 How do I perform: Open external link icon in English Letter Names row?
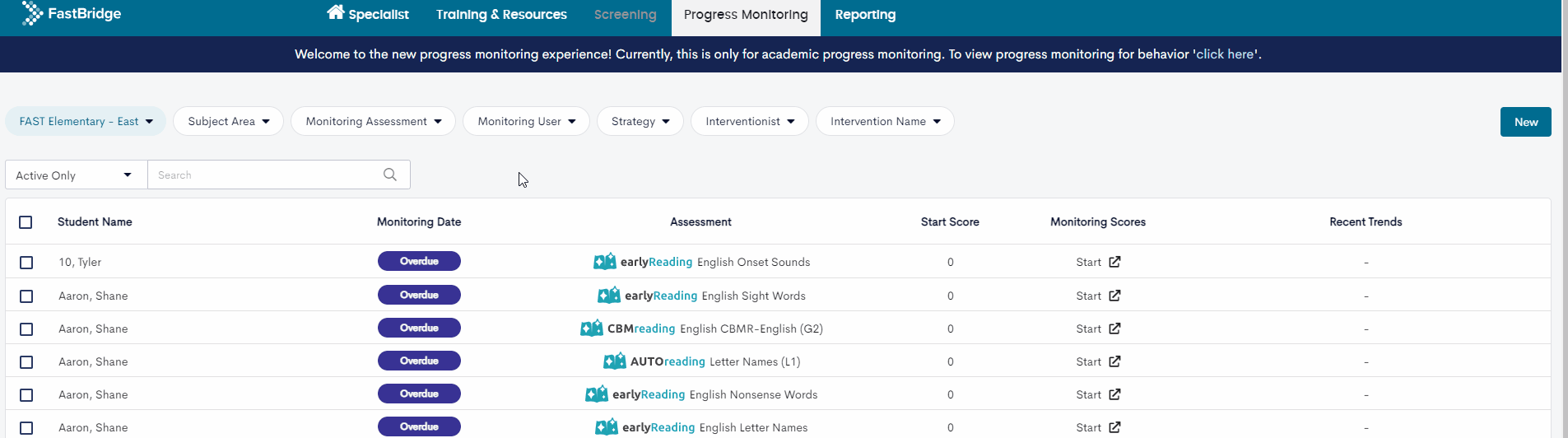pos(1114,427)
